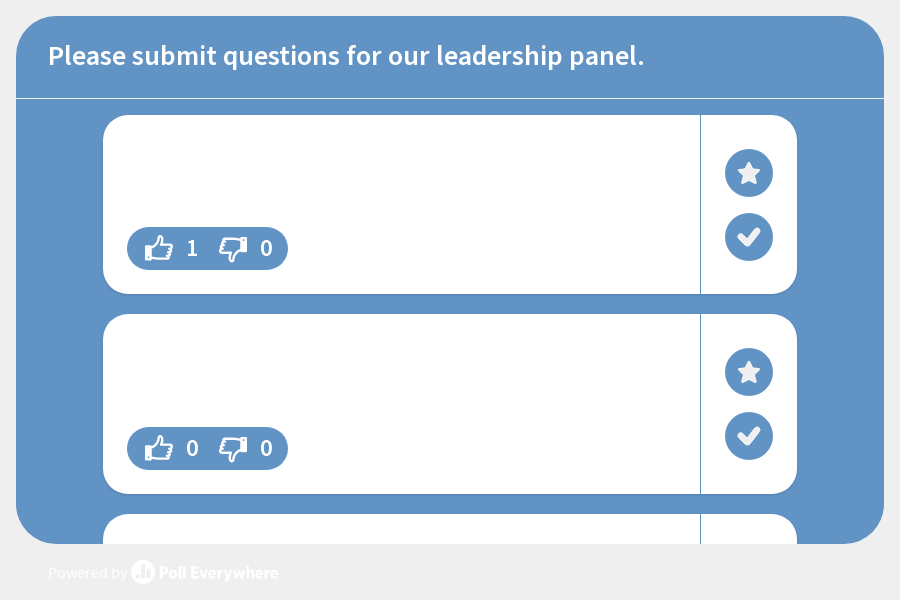Screen dimensions: 900x600
Task: Click the downvote count showing 0
Action: (x=266, y=248)
